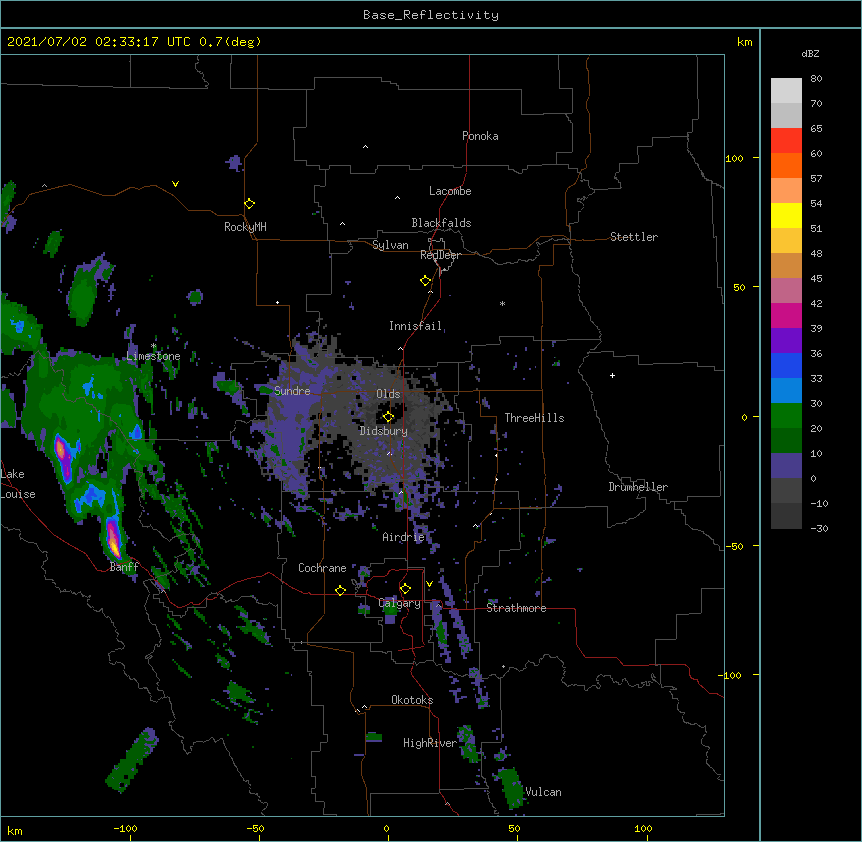Pick the light blue 30–33 dBZ legend swatch
862x842 pixels.
786,391
